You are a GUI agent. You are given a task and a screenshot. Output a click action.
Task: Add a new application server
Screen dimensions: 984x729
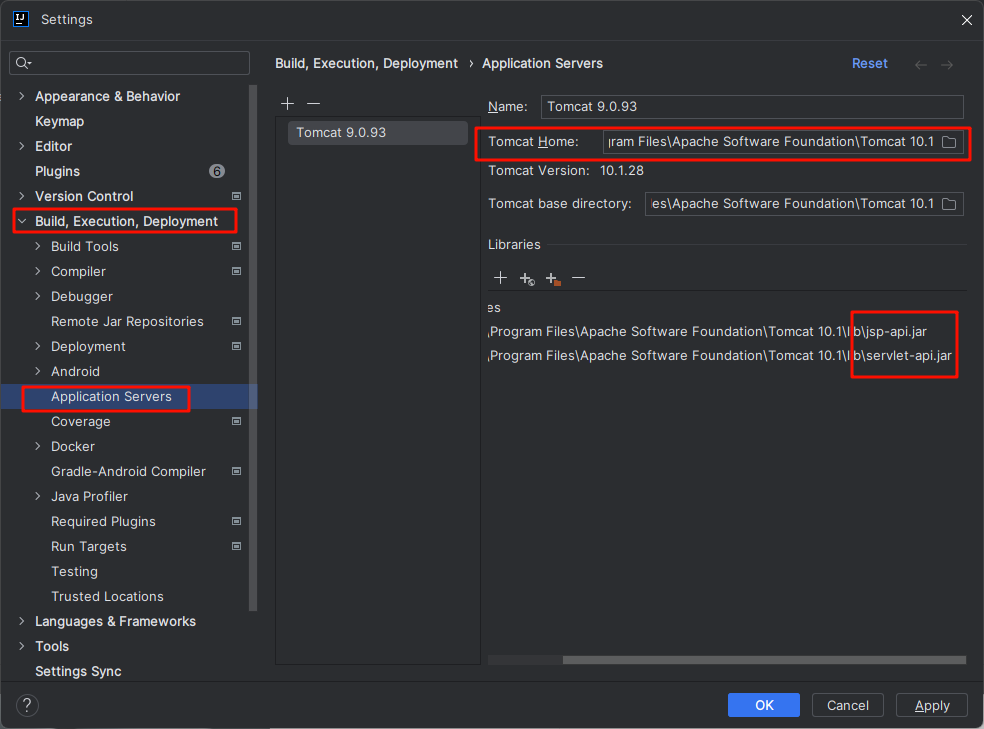(x=287, y=103)
